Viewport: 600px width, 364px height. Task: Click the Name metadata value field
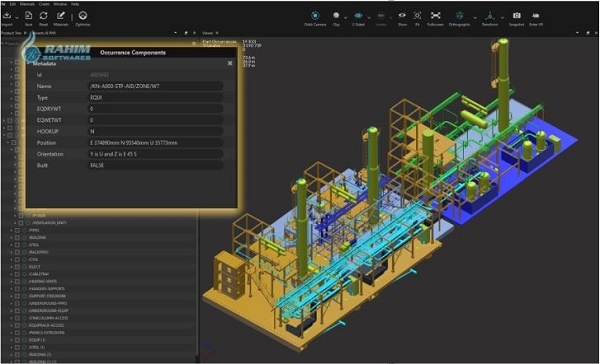point(155,86)
